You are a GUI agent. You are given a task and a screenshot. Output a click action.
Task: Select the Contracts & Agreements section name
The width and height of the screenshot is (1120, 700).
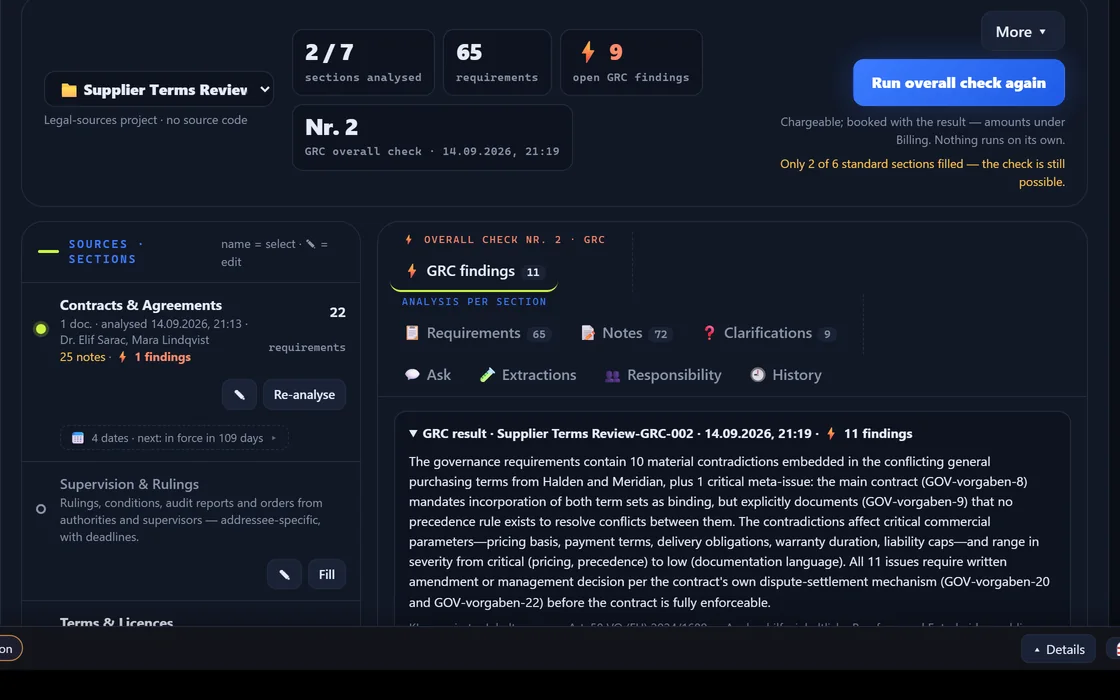(141, 305)
